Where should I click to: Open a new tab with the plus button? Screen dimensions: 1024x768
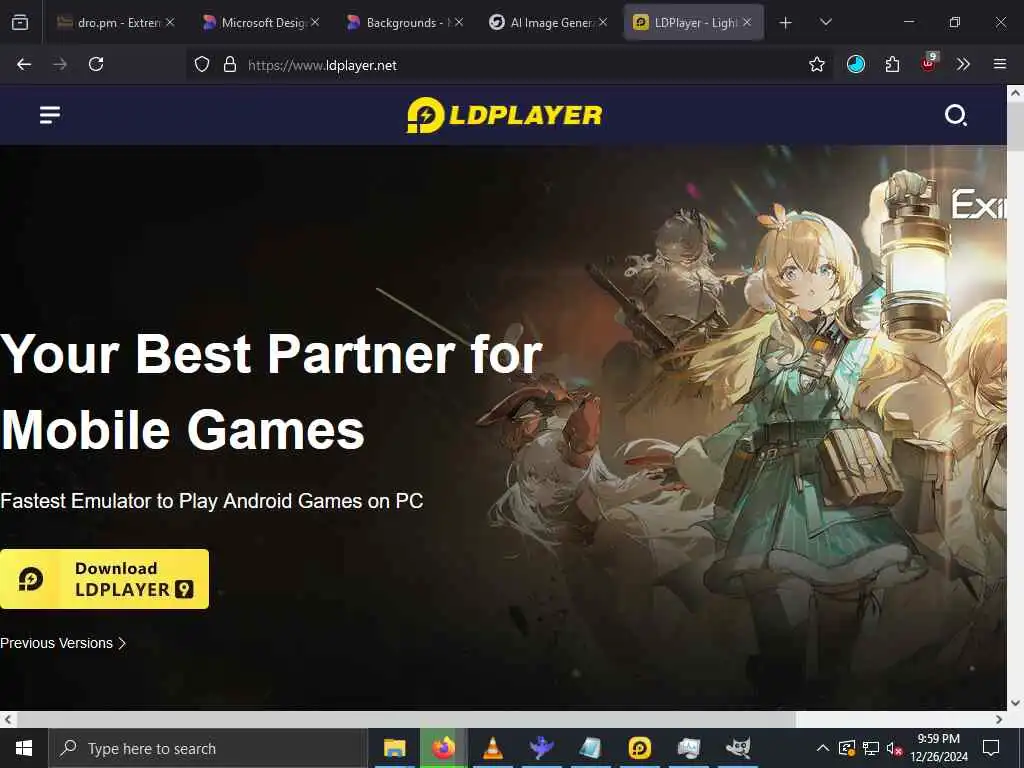coord(786,23)
